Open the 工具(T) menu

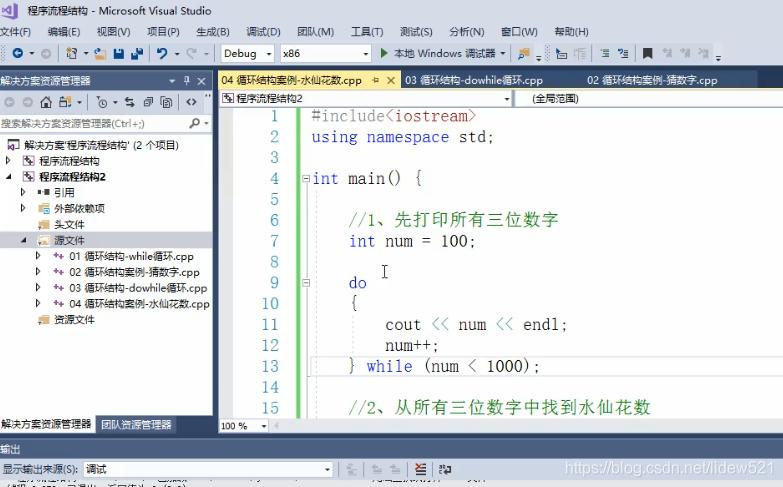(367, 31)
